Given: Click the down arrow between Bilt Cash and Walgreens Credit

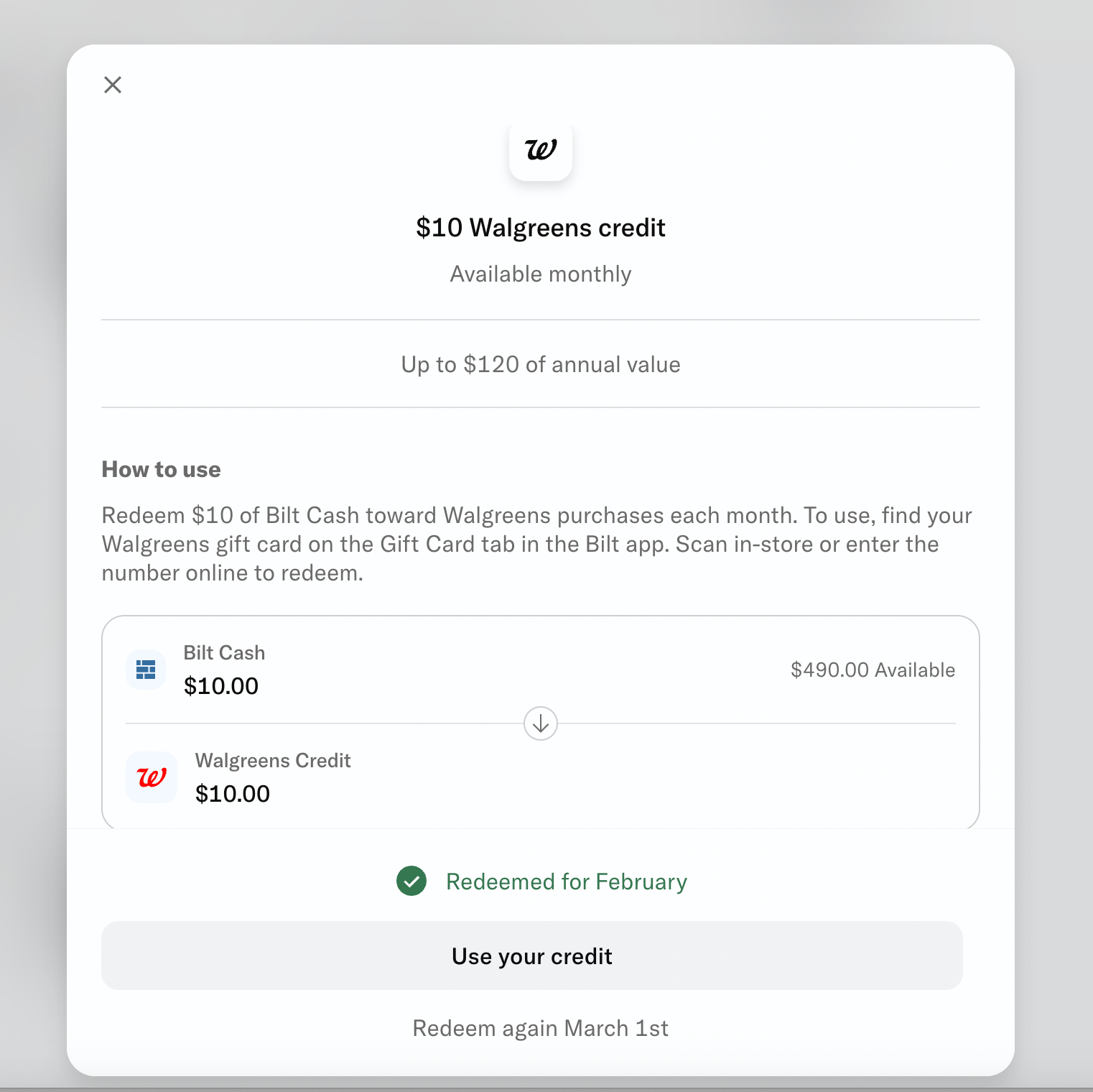Looking at the screenshot, I should pos(540,723).
